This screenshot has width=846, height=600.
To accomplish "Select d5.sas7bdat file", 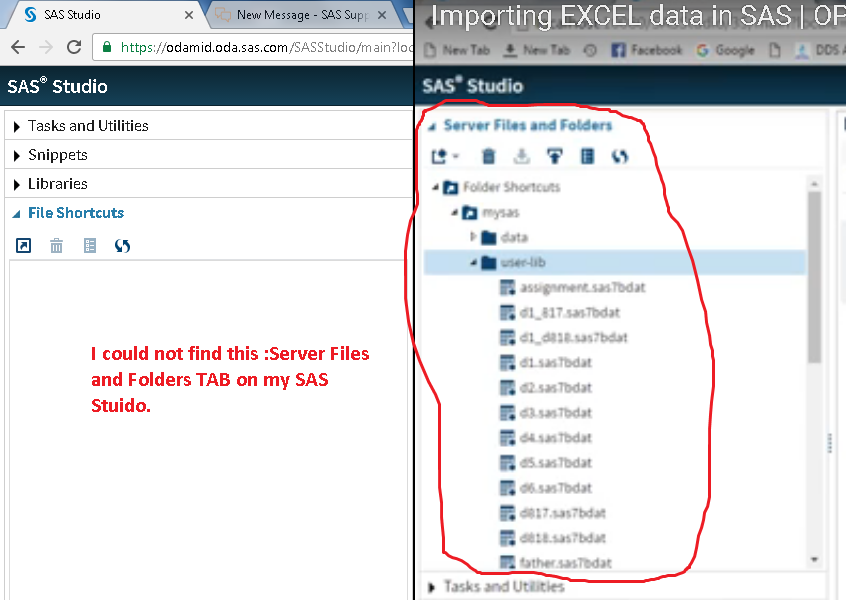I will pos(555,463).
